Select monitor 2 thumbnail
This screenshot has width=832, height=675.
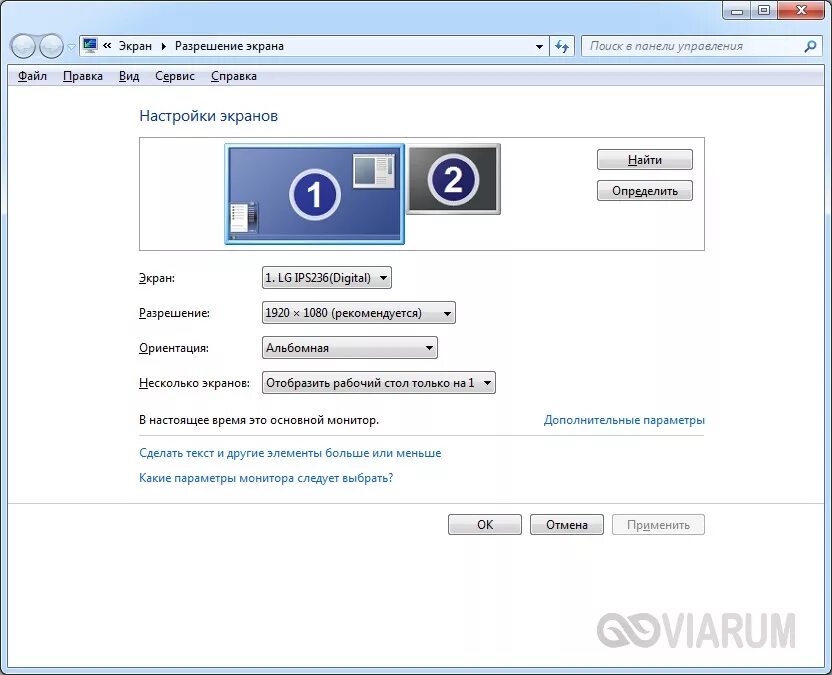pyautogui.click(x=453, y=179)
